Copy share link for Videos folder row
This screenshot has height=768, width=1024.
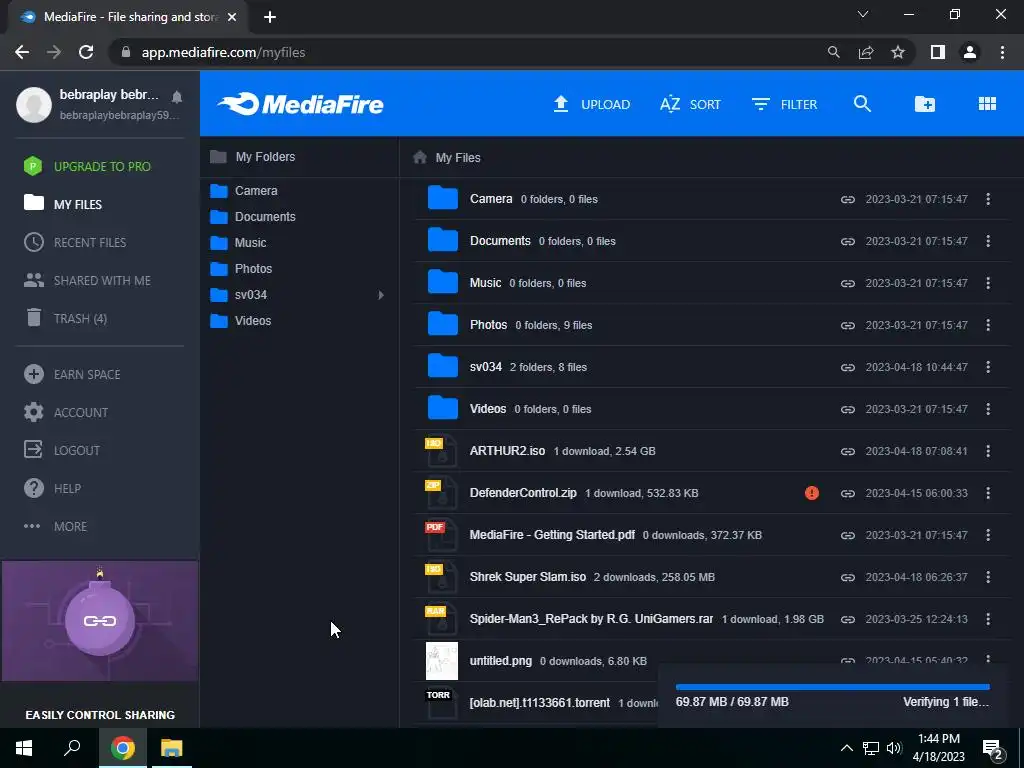click(848, 409)
